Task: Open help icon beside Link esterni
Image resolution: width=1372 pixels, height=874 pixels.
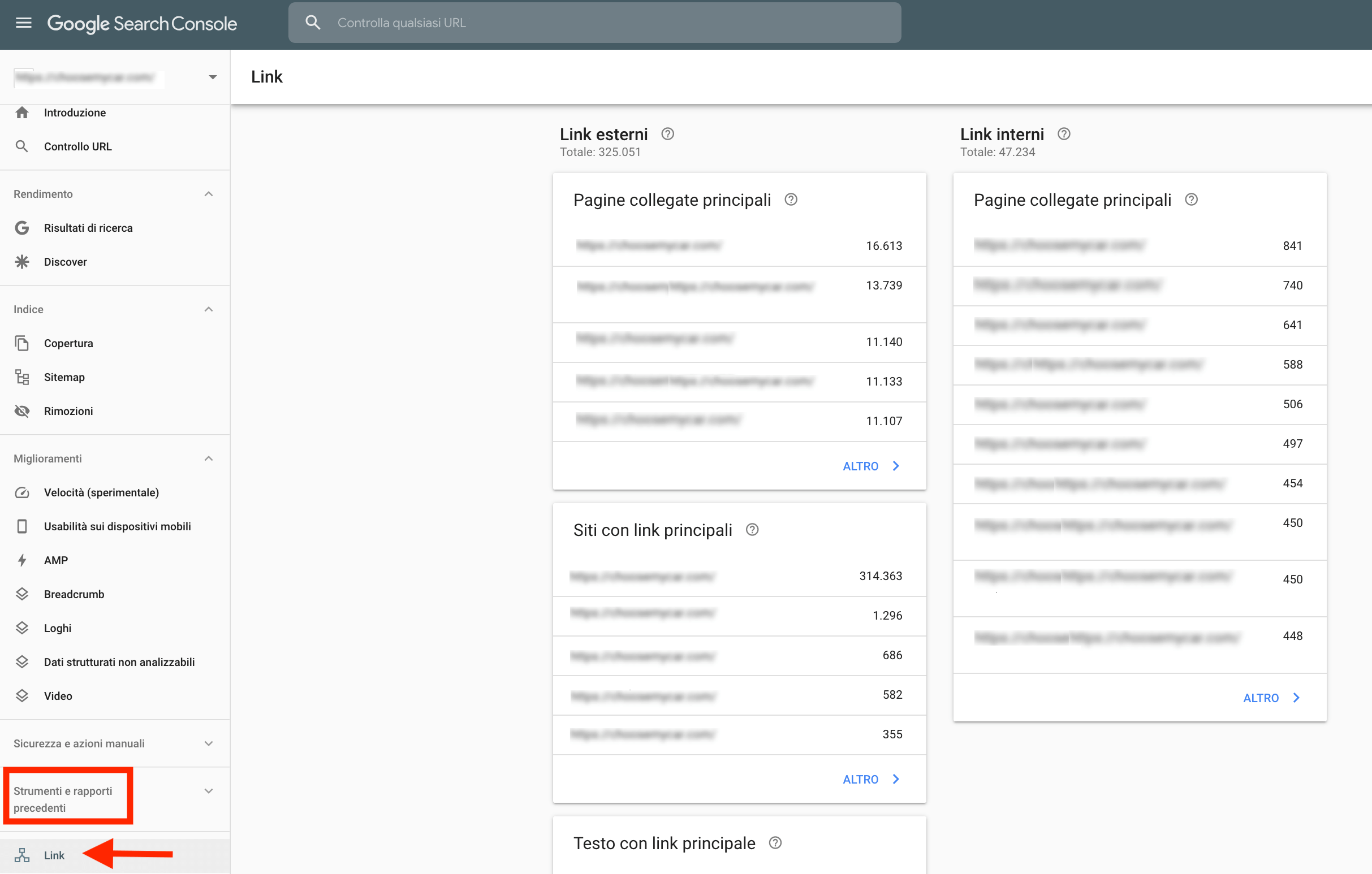Action: (668, 134)
